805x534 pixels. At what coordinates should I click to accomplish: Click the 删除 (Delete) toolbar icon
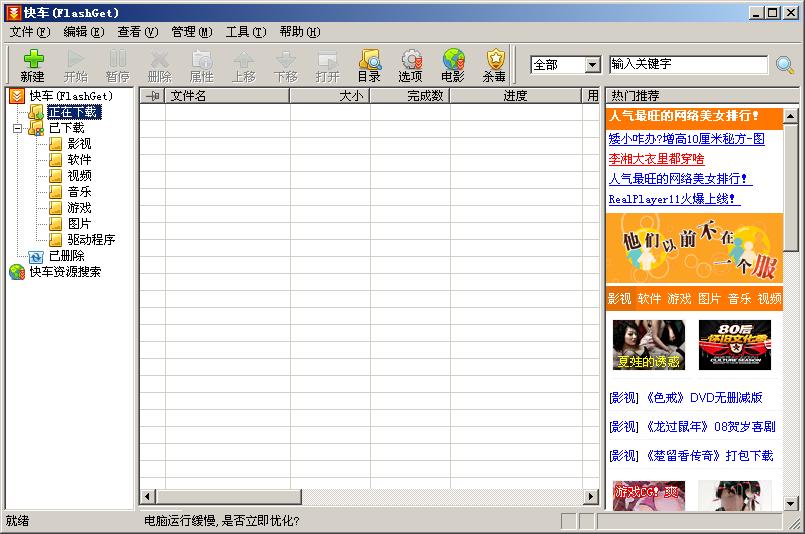pyautogui.click(x=160, y=65)
